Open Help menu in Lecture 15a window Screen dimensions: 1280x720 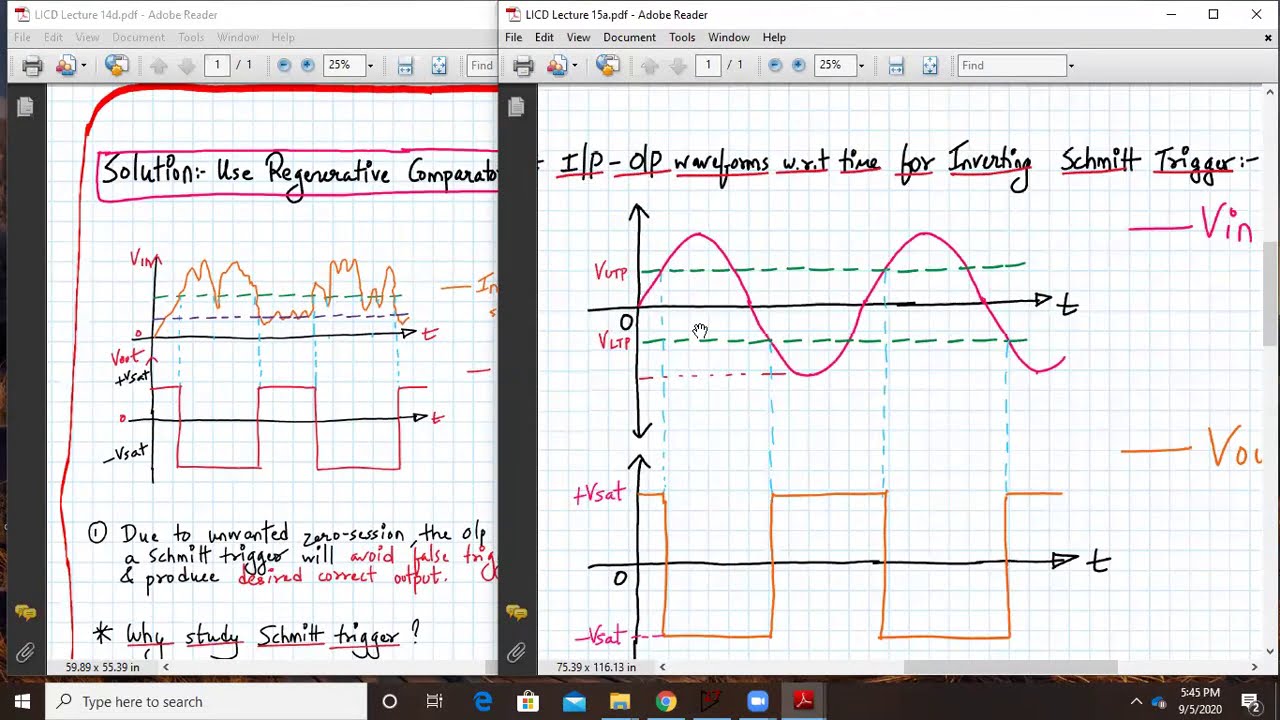[774, 37]
